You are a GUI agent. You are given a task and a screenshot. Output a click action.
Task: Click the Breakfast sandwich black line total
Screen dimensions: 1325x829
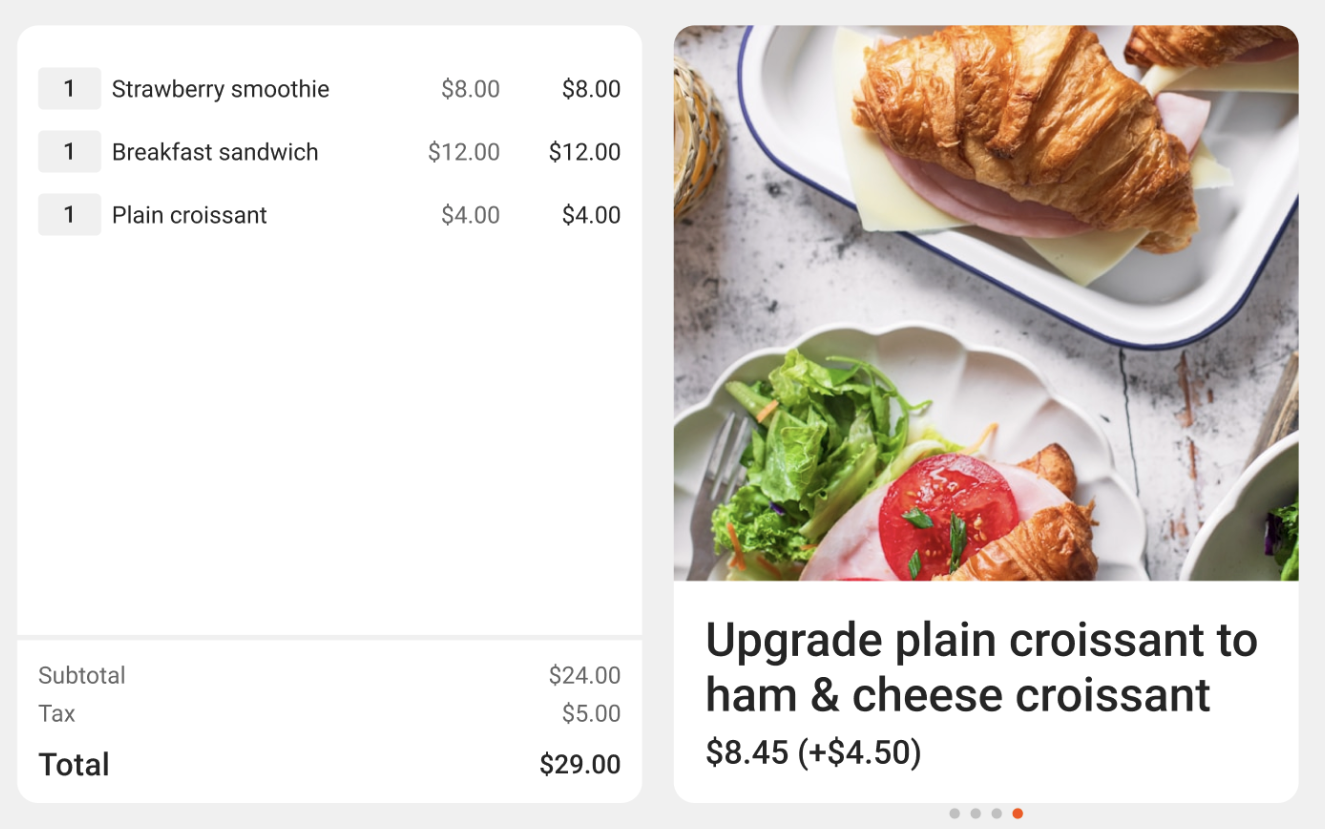[584, 152]
